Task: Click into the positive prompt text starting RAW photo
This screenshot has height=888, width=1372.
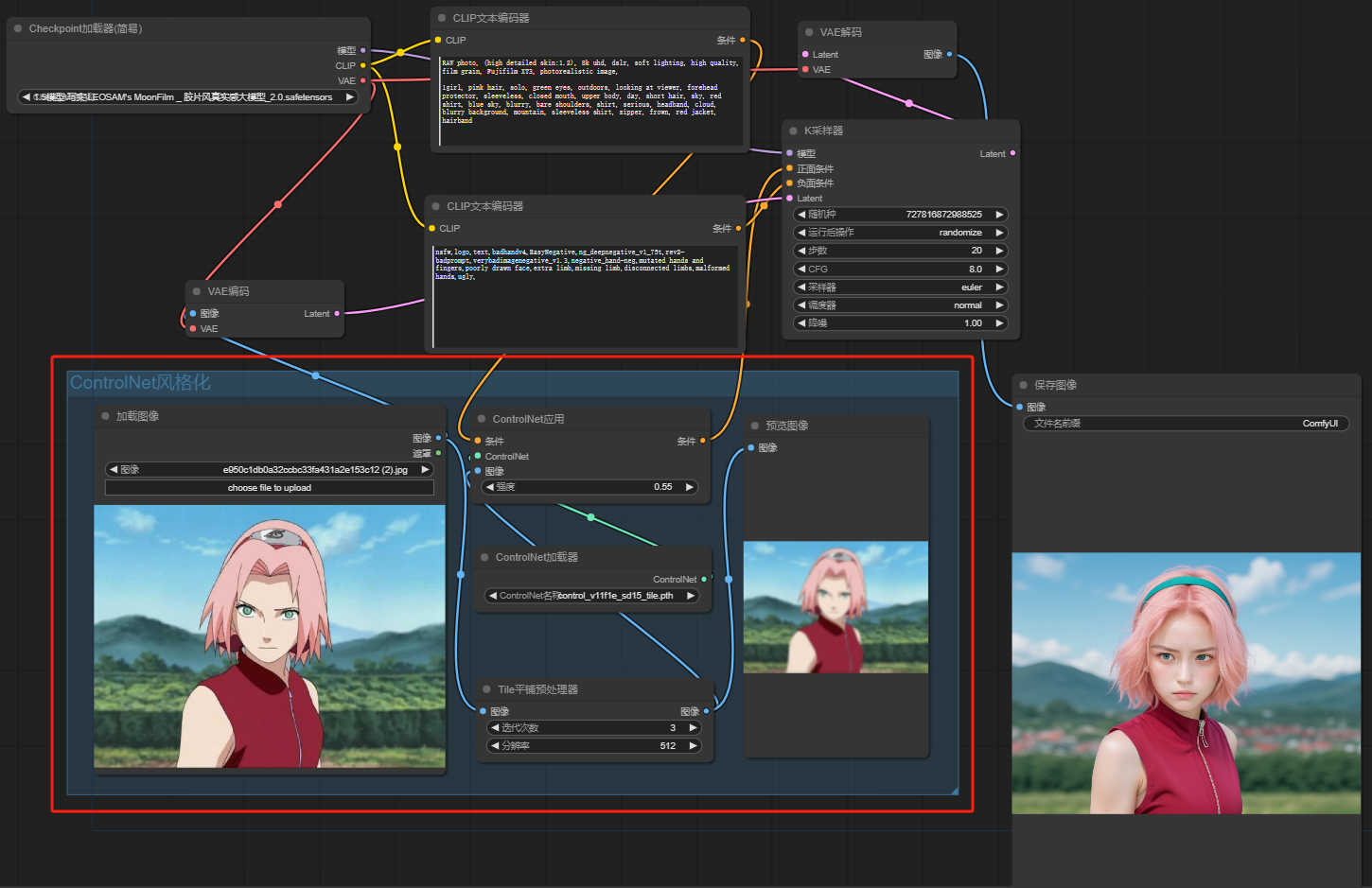Action: (590, 100)
